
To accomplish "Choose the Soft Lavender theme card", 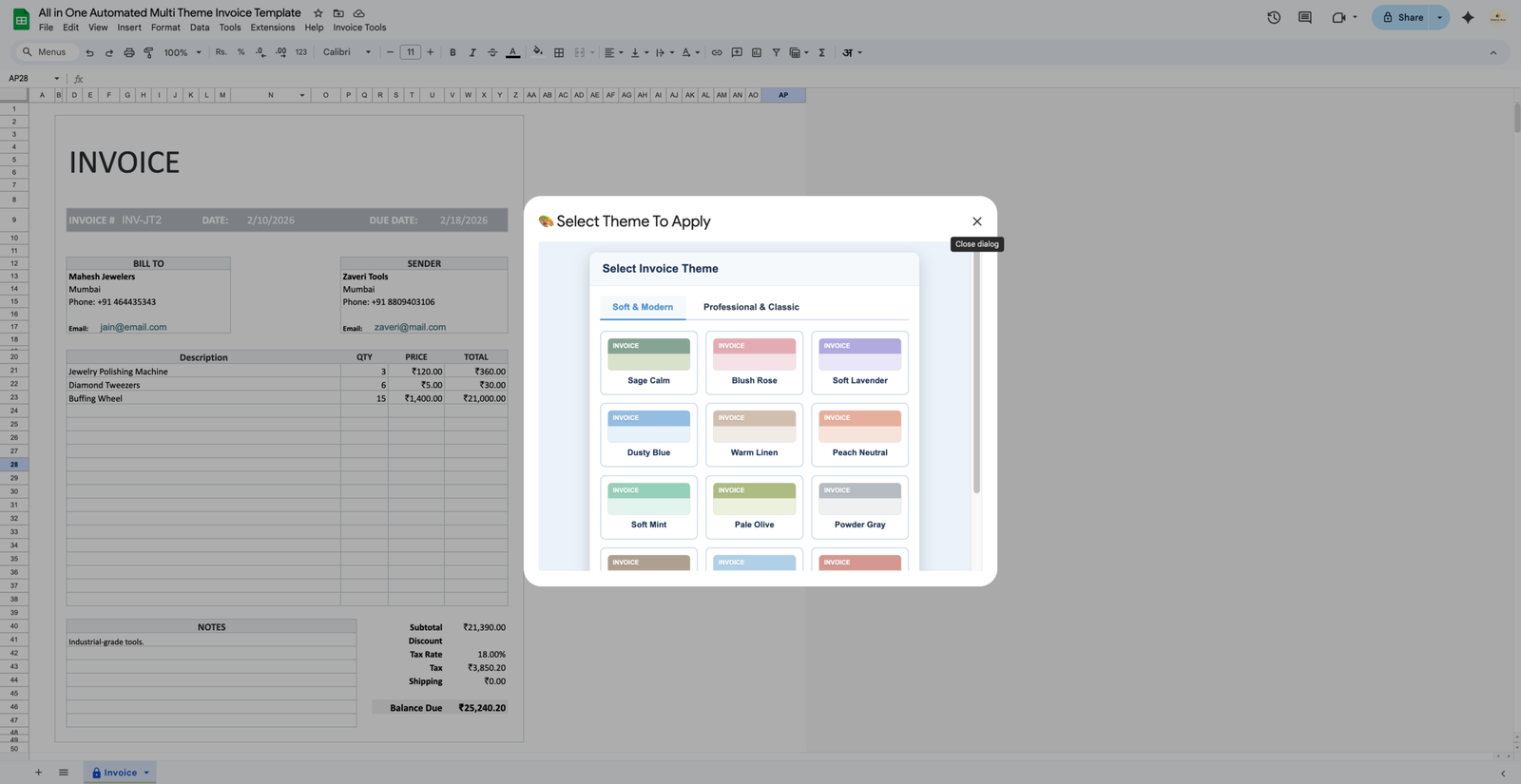I will pos(859,362).
